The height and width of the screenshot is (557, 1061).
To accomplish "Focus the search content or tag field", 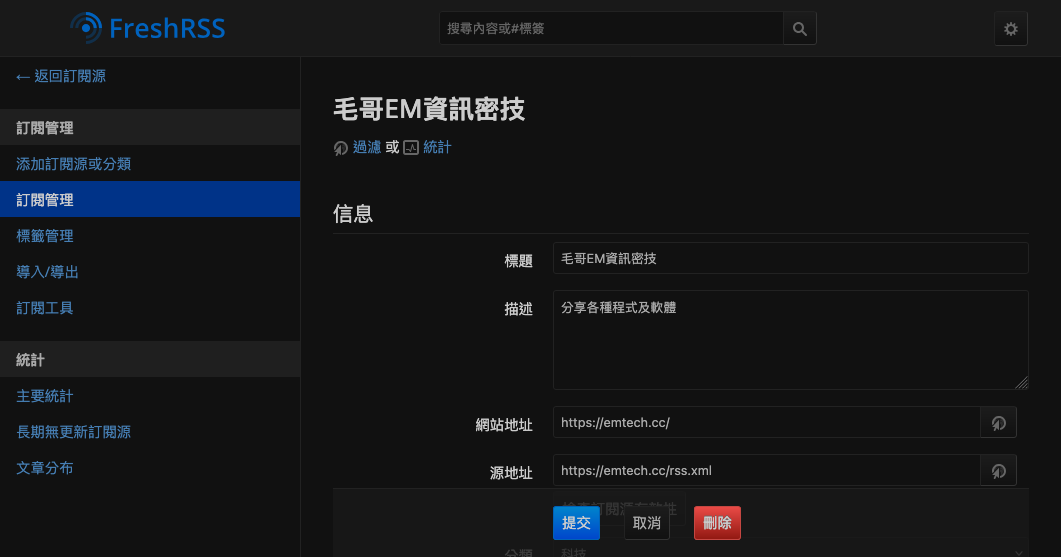I will (612, 28).
